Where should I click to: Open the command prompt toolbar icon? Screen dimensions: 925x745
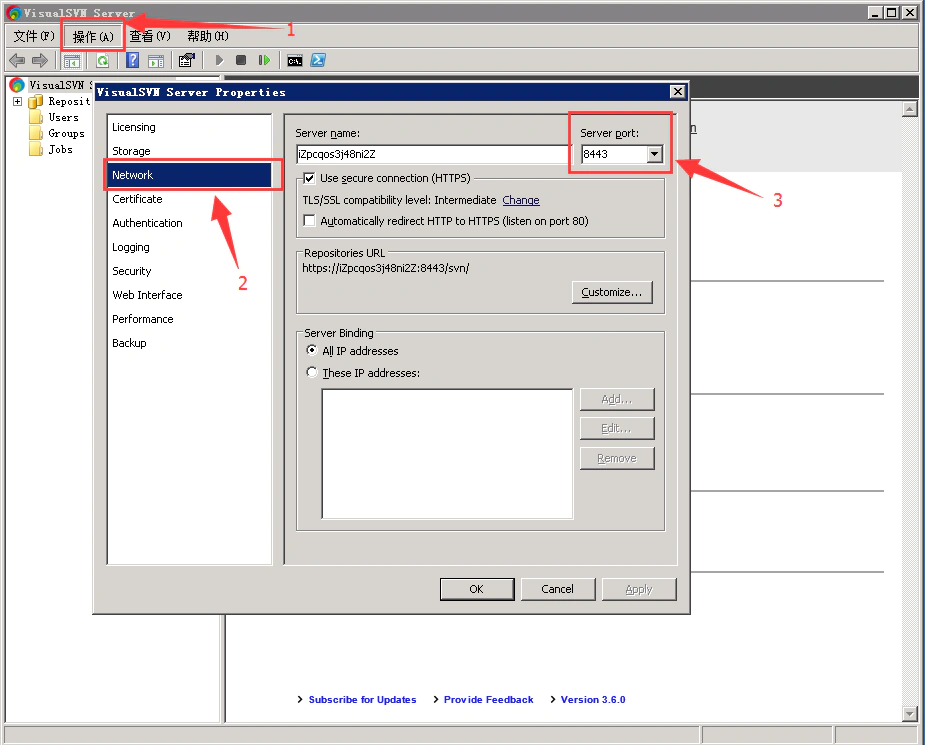(x=294, y=61)
